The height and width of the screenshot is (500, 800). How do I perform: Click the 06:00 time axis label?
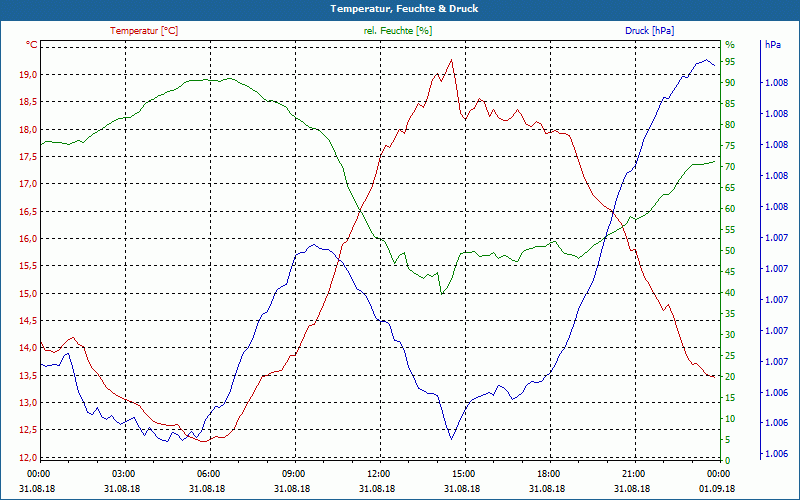(208, 473)
